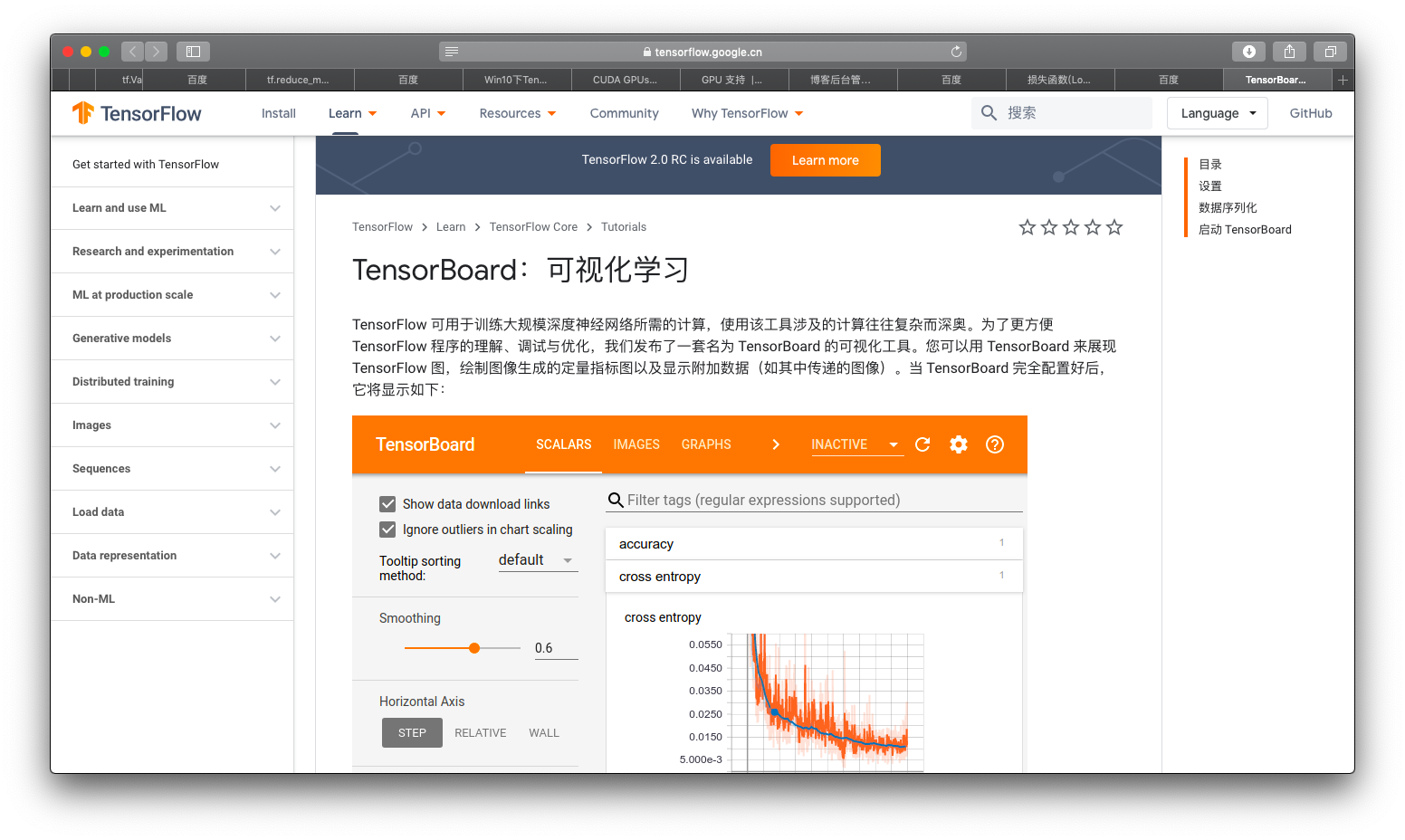Open the API menu
The height and width of the screenshot is (840, 1405).
click(428, 113)
